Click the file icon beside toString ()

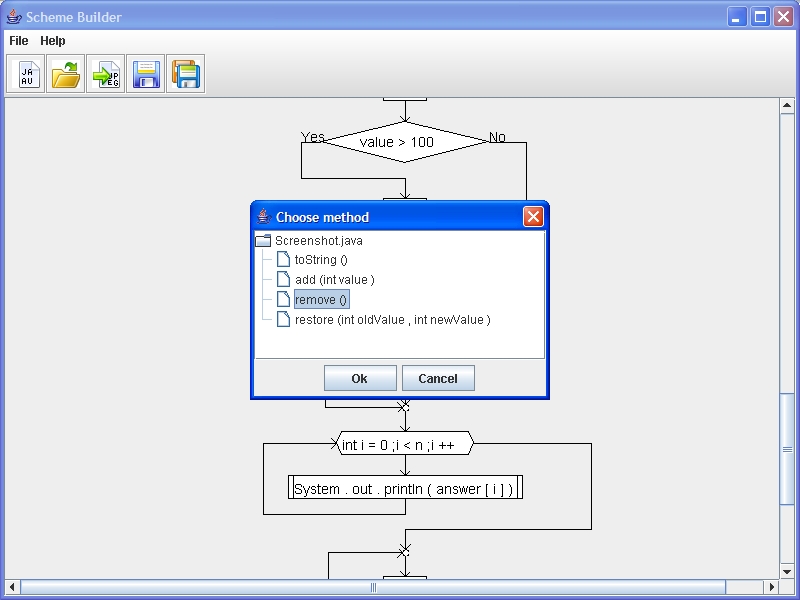click(x=283, y=260)
